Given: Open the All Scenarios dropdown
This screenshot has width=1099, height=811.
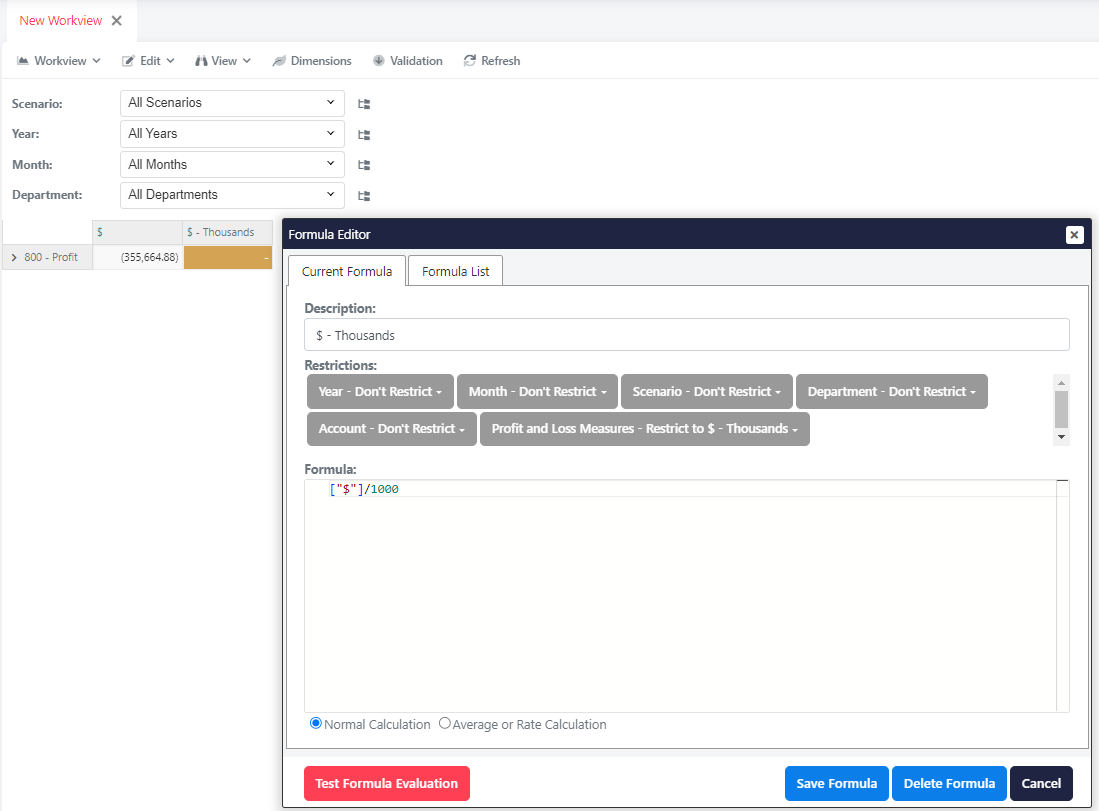Looking at the screenshot, I should [232, 103].
